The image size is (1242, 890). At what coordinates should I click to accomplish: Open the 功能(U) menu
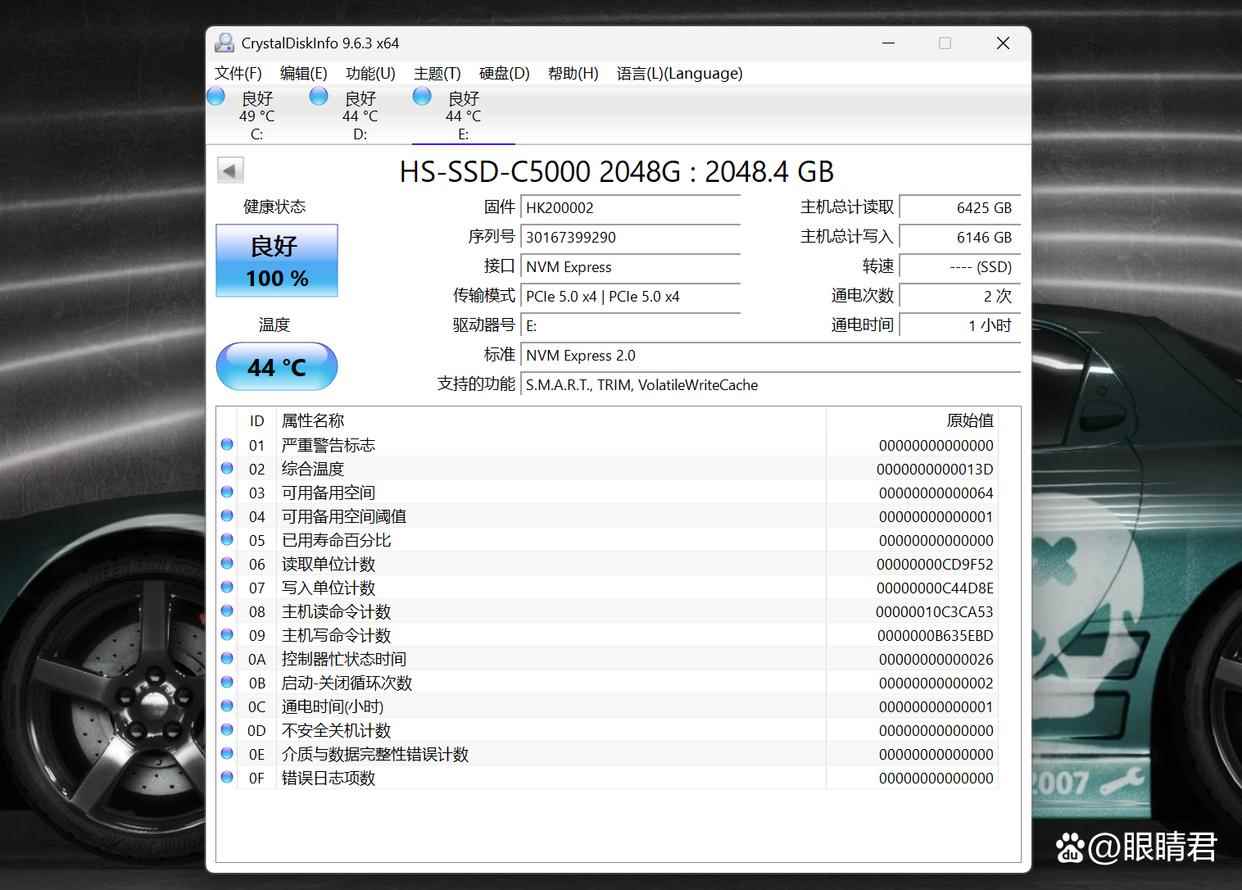point(370,73)
